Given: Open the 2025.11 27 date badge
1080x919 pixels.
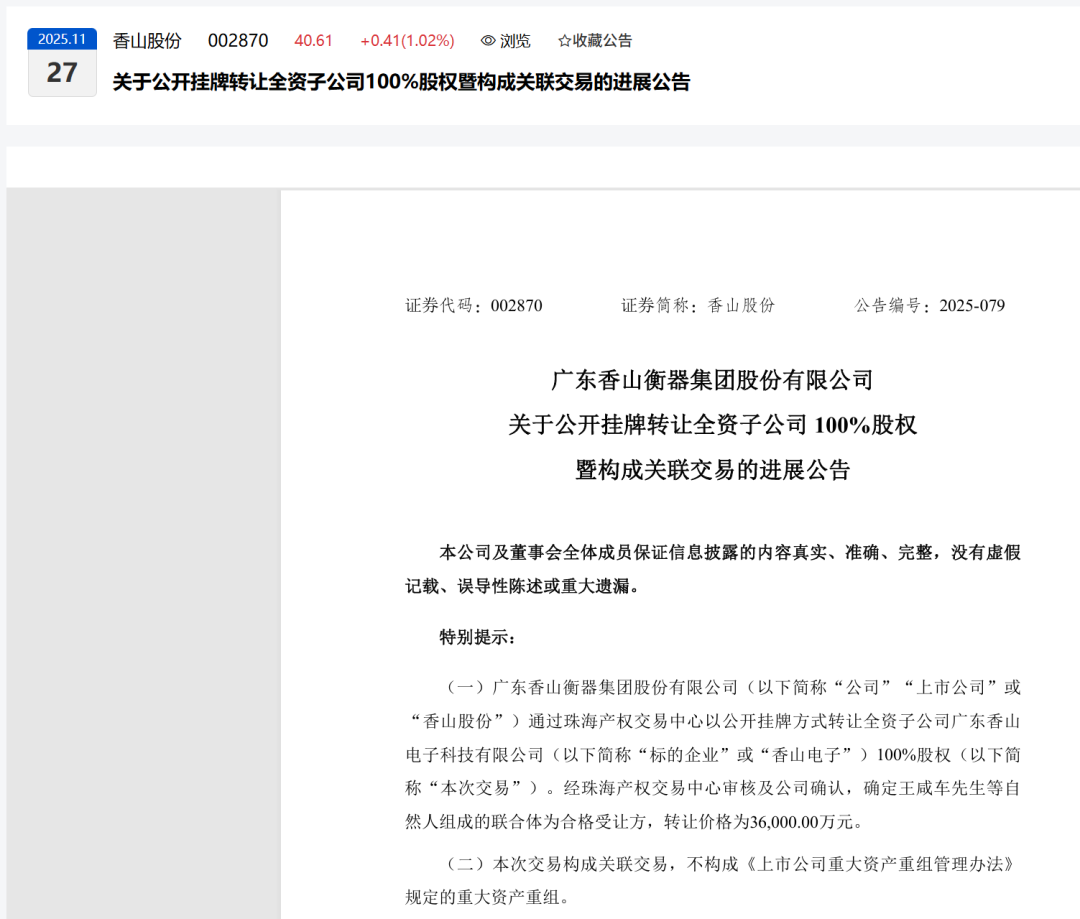Looking at the screenshot, I should pos(62,62).
